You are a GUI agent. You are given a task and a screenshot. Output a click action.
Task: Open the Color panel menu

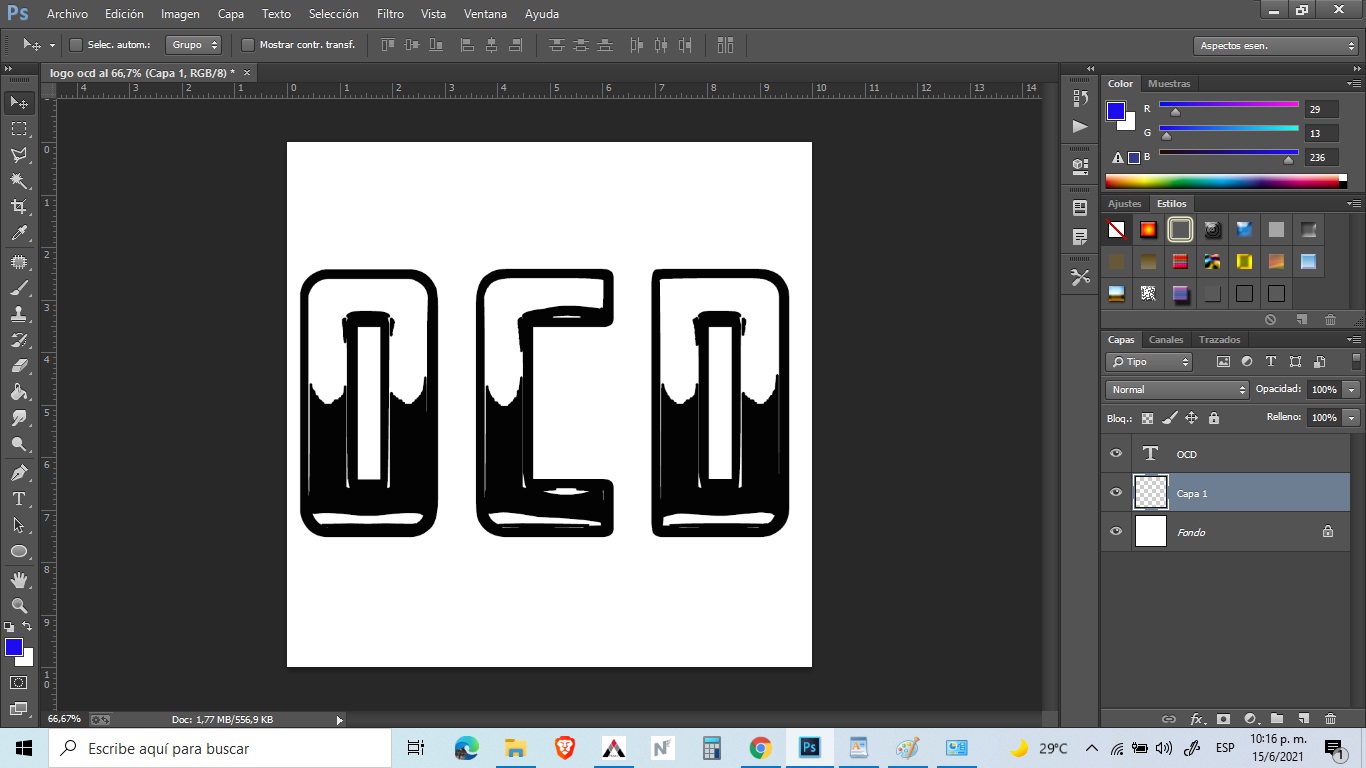1354,84
